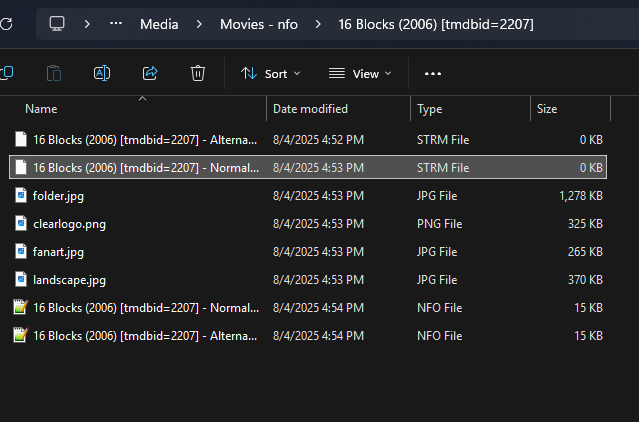Click the Paste clipboard icon
This screenshot has width=639, height=422.
pyautogui.click(x=54, y=73)
